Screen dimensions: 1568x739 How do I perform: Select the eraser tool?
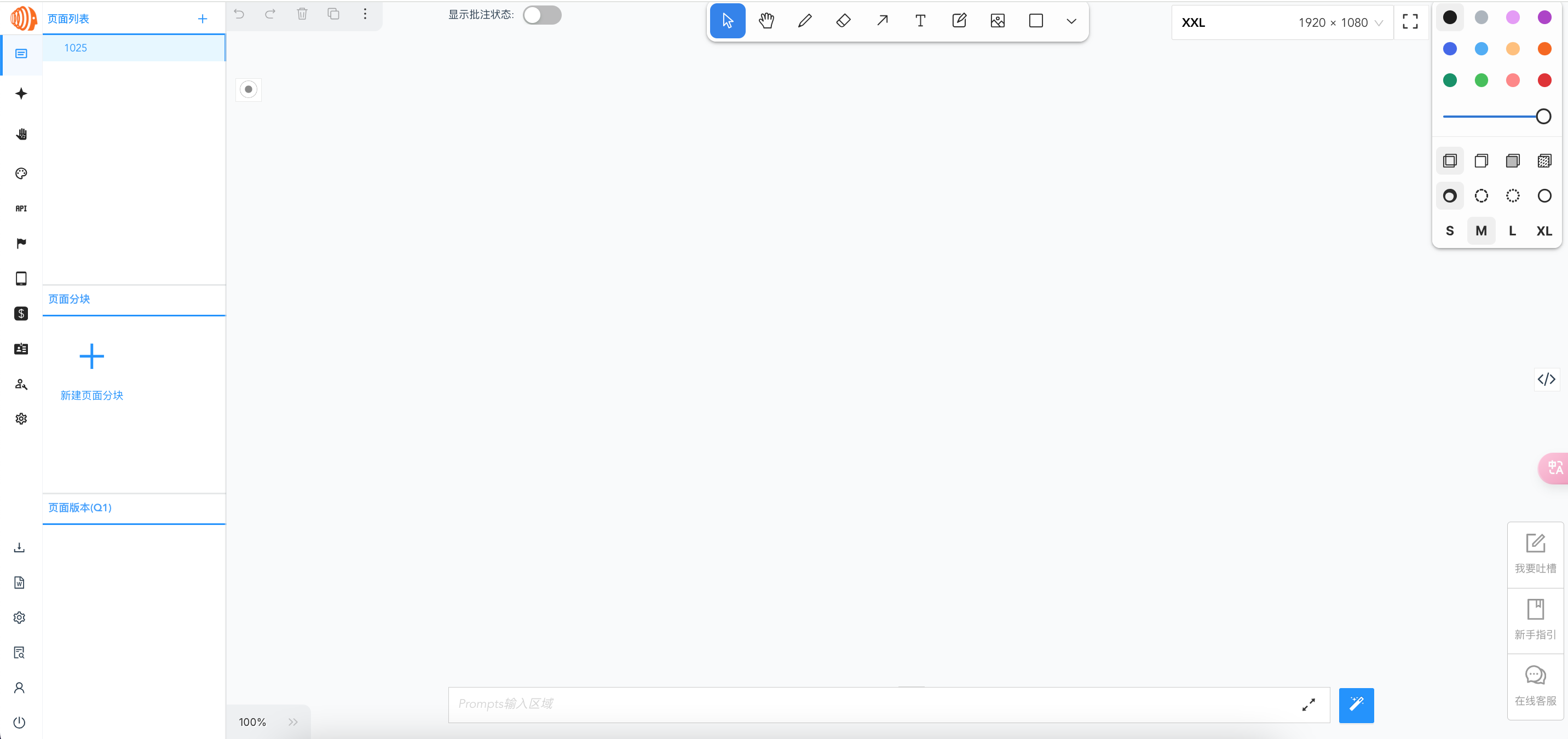[x=843, y=20]
